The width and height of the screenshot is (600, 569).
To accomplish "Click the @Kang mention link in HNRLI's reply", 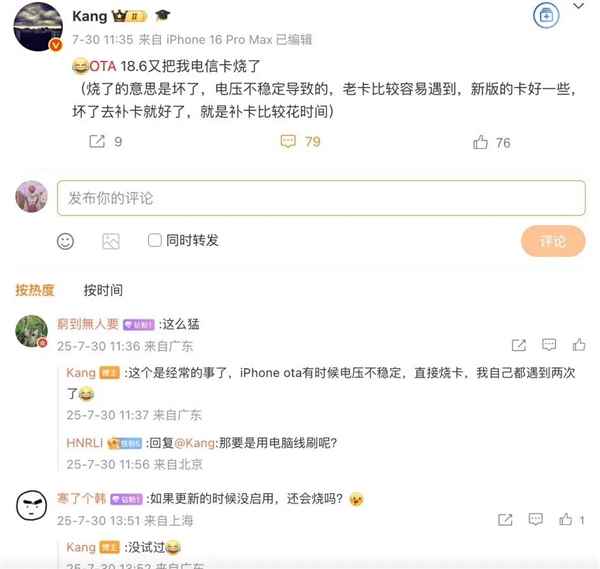I will pos(195,443).
